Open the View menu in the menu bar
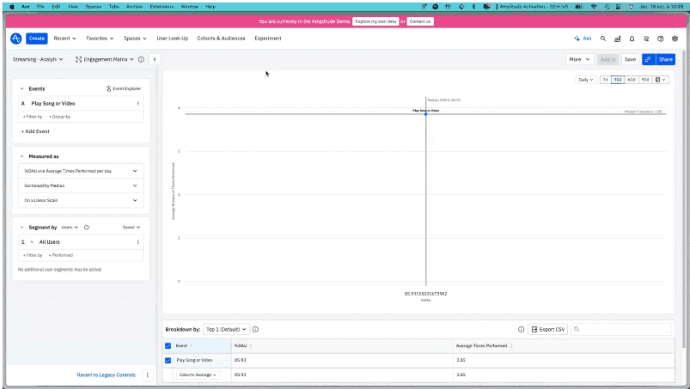The height and width of the screenshot is (389, 690). (x=73, y=7)
